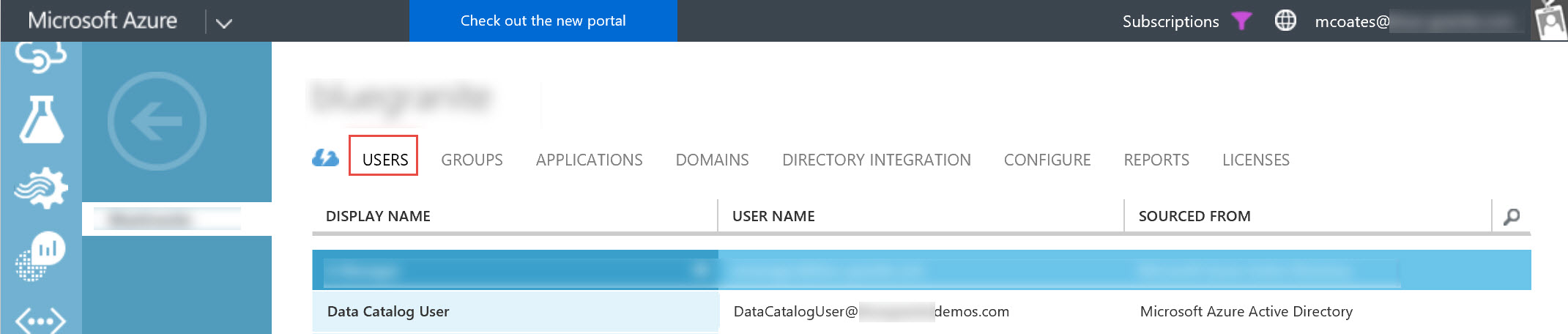Image resolution: width=1568 pixels, height=334 pixels.
Task: Open the REPORTS tab
Action: click(1156, 159)
